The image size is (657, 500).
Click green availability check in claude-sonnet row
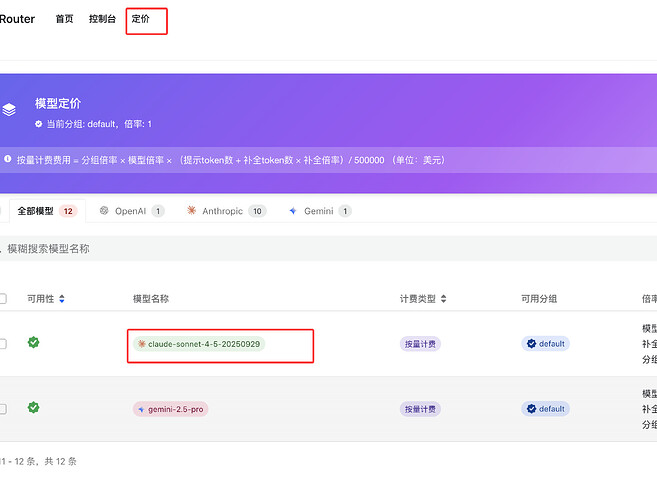pyautogui.click(x=34, y=342)
